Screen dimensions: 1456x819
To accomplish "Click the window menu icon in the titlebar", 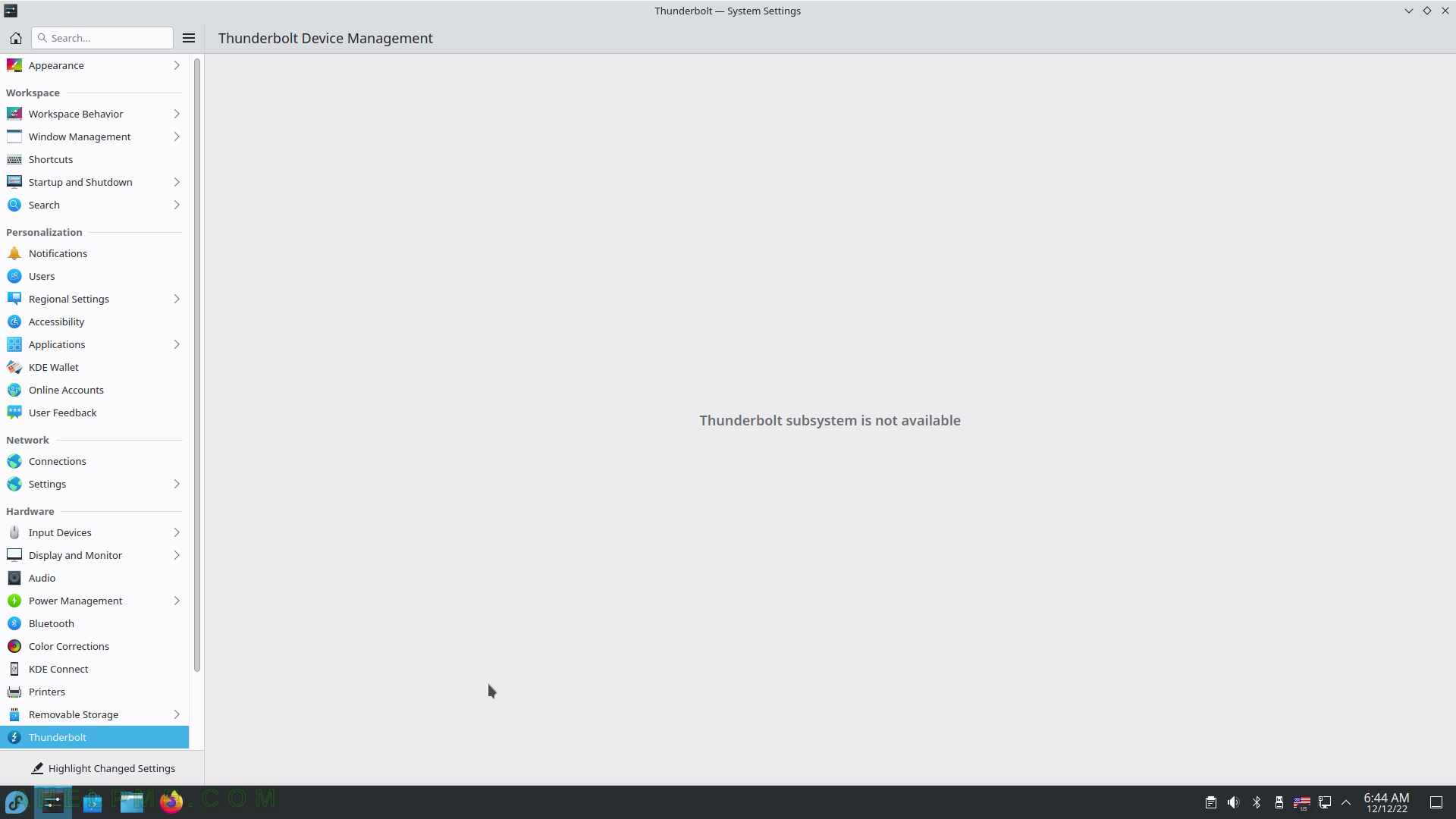I will [x=11, y=11].
